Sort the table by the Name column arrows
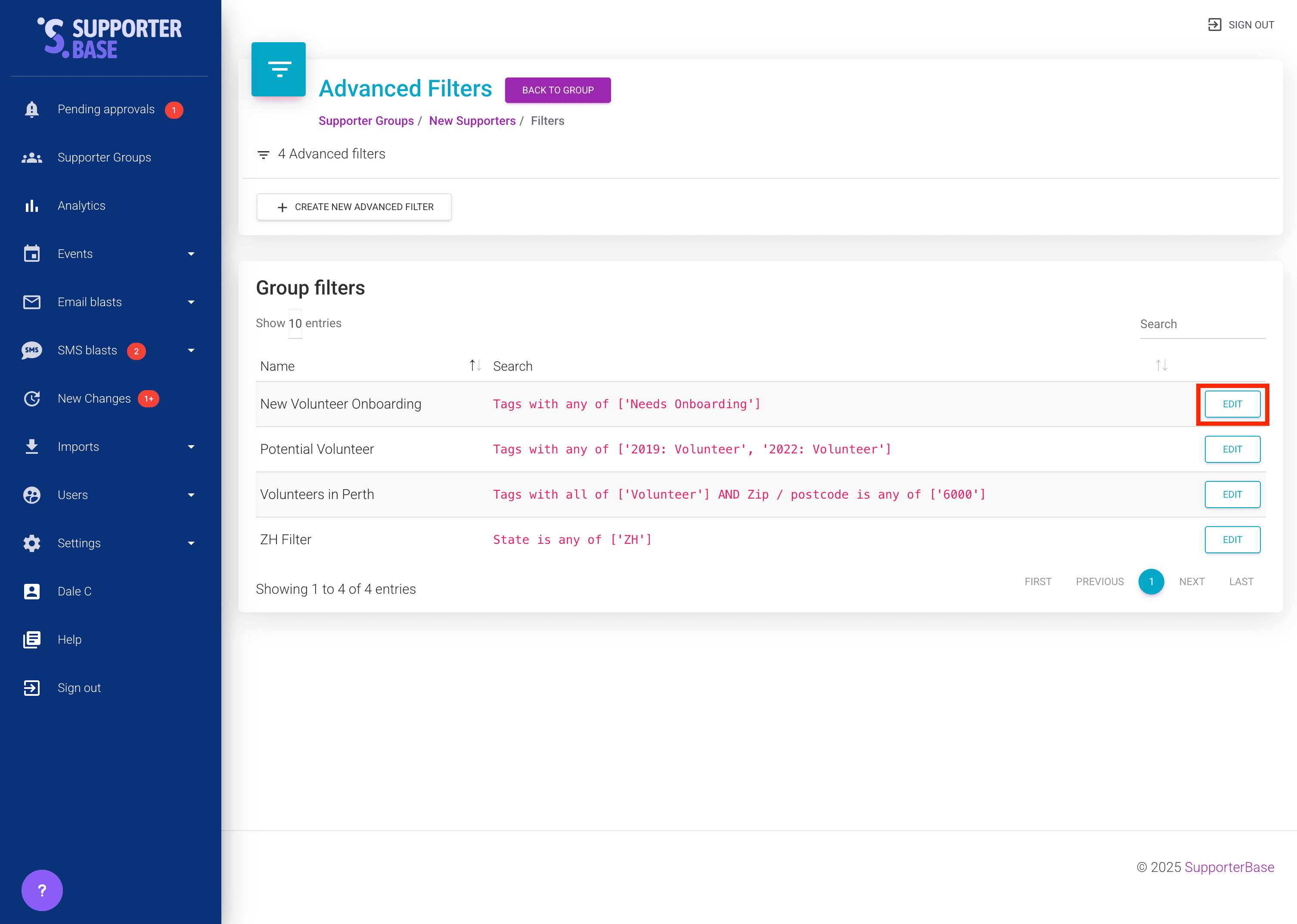The height and width of the screenshot is (924, 1297). point(475,365)
